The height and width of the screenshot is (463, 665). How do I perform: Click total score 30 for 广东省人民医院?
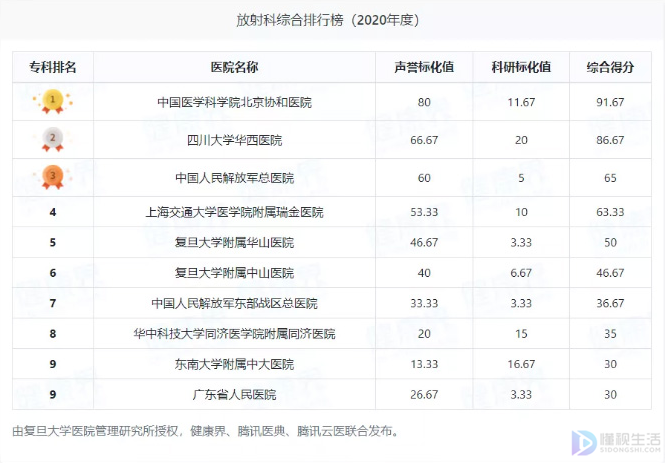coord(610,395)
